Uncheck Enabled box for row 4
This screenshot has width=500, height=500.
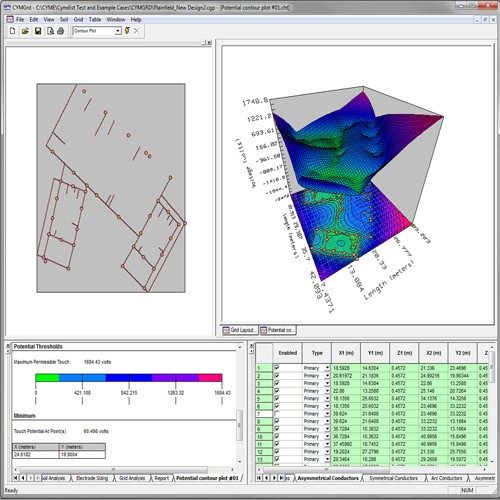[x=277, y=390]
